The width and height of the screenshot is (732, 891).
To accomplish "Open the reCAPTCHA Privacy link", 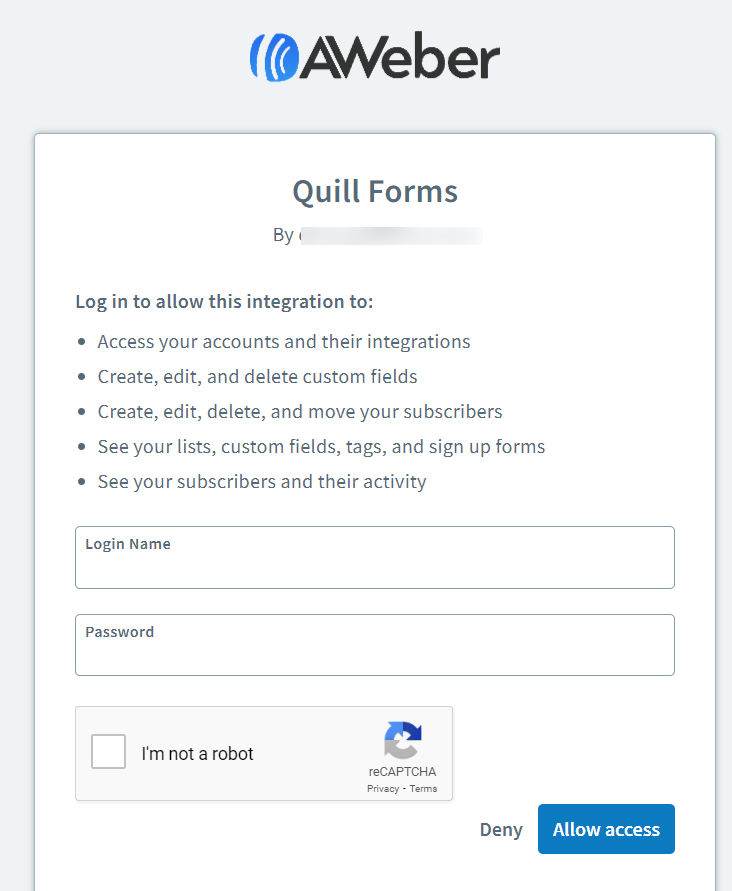I will 383,789.
